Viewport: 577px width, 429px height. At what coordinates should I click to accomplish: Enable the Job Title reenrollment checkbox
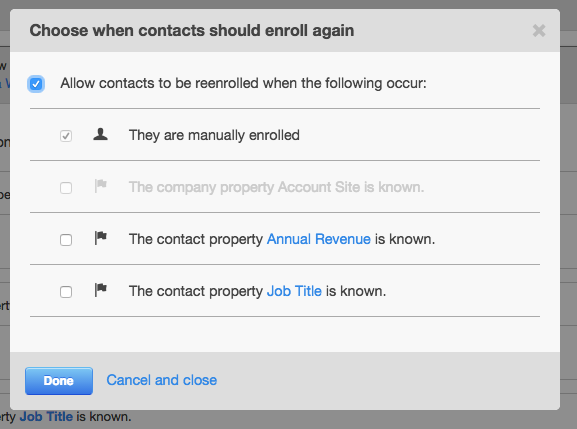coord(66,292)
